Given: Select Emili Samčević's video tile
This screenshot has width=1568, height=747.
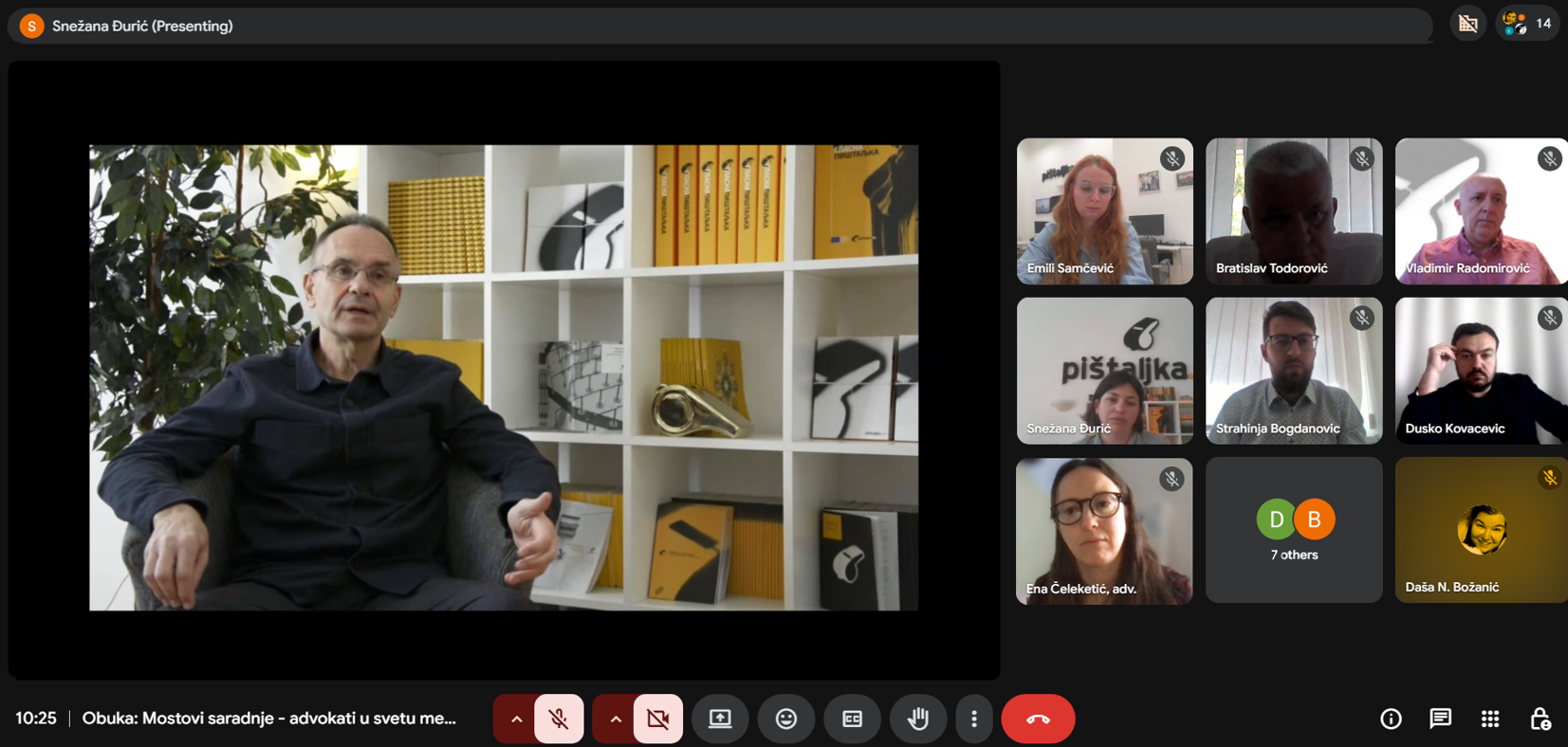Looking at the screenshot, I should [x=1104, y=210].
